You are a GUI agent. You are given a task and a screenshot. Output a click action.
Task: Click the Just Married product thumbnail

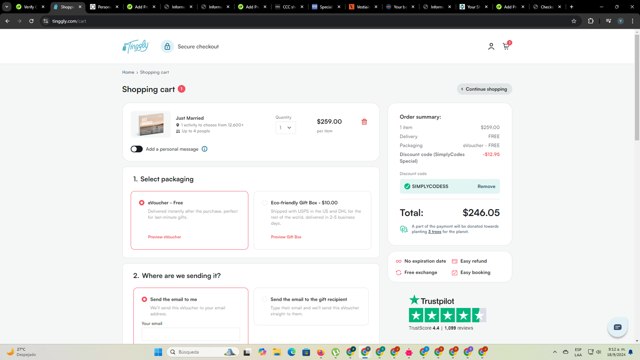[151, 124]
